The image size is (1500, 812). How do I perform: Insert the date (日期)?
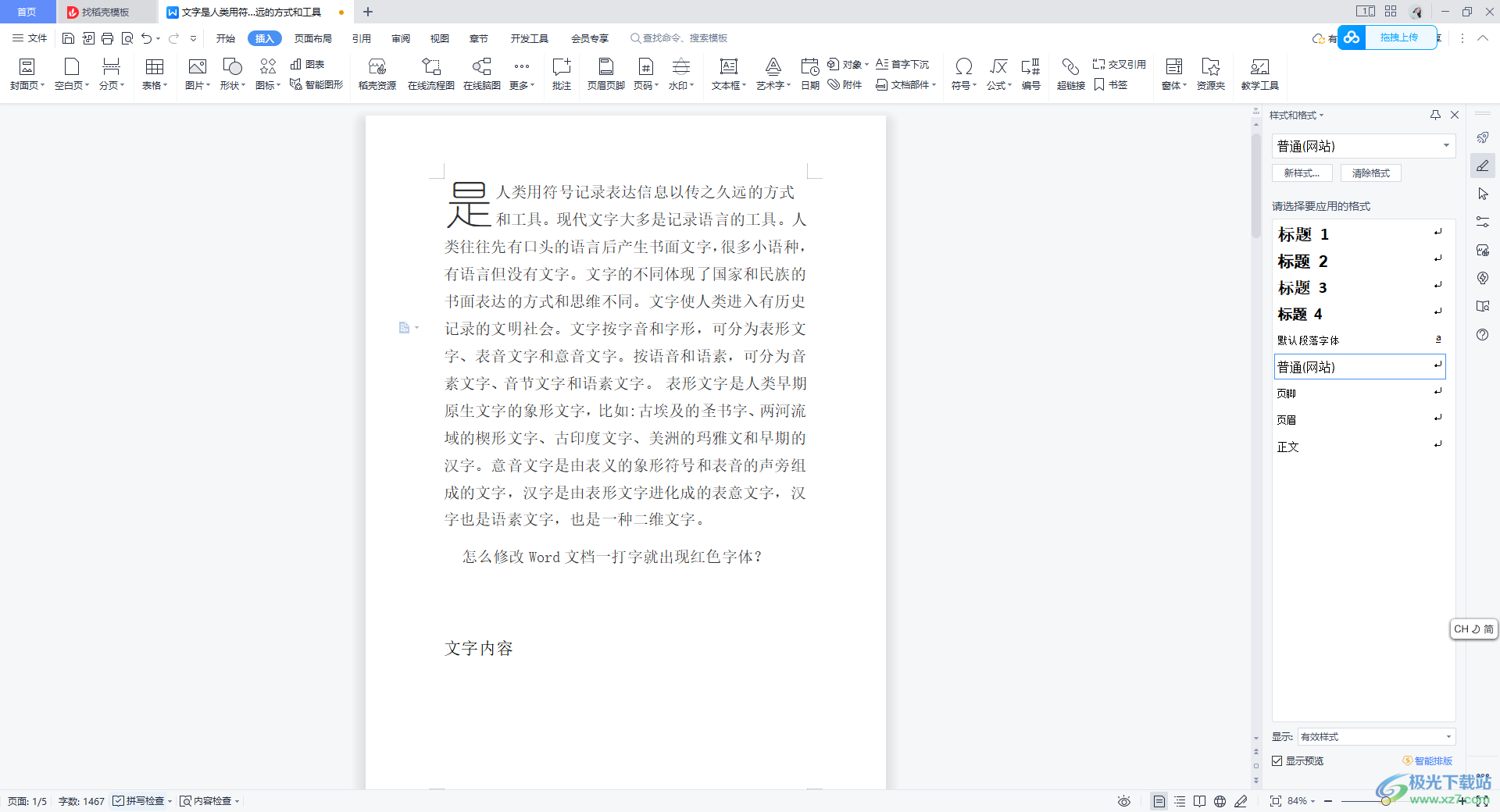(810, 74)
